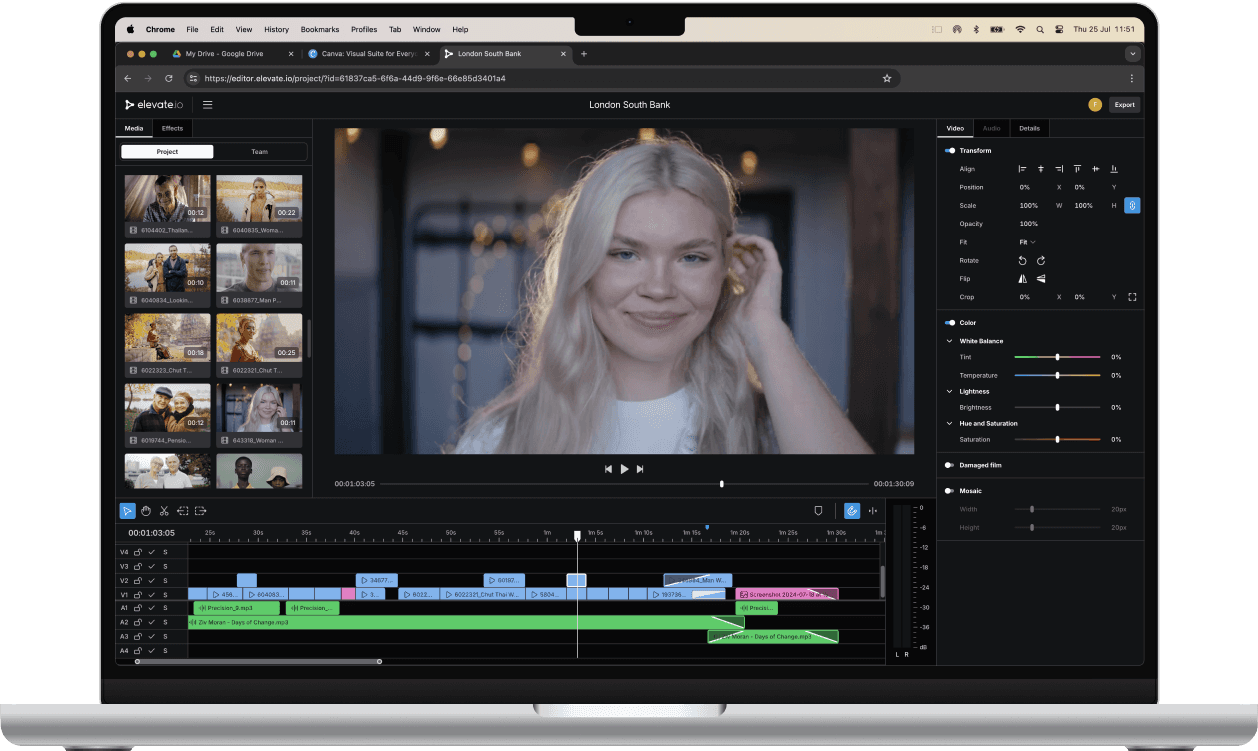Click the Screenshot 2024 clip on V1
The image size is (1258, 751).
point(787,594)
